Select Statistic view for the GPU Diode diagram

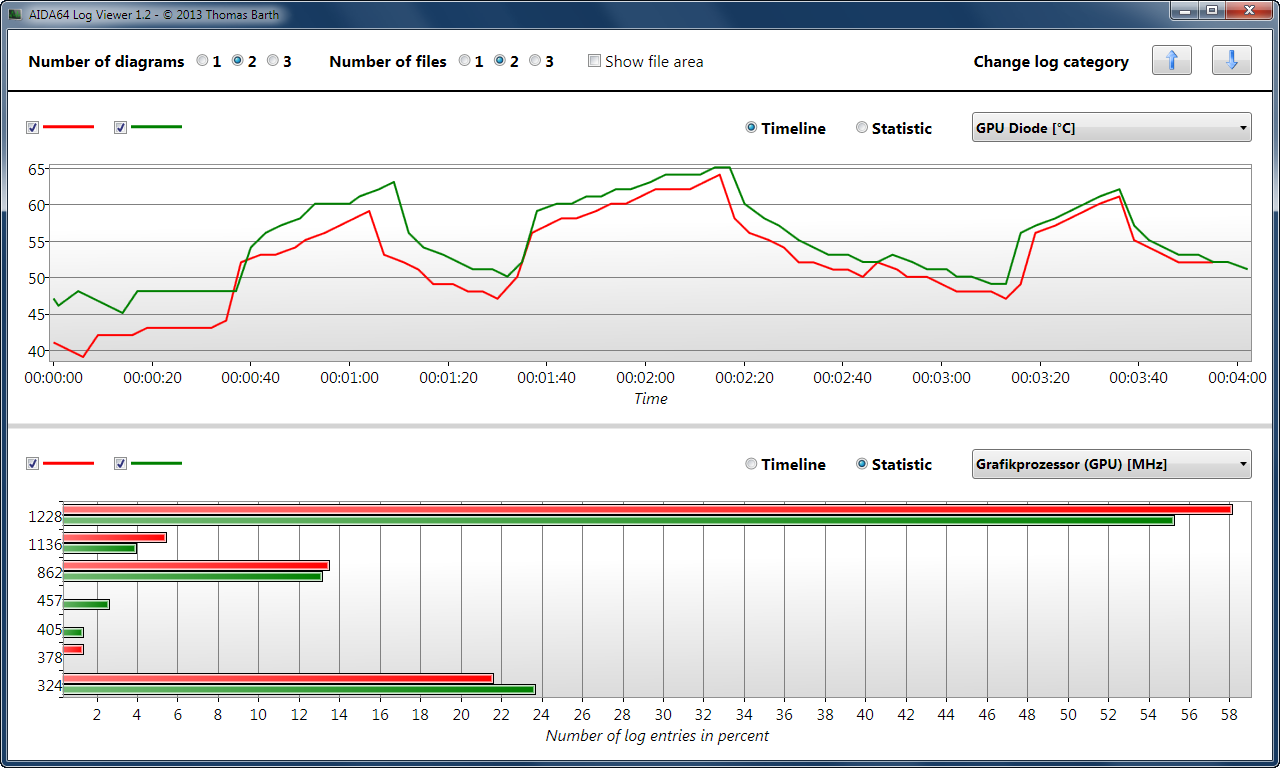point(862,128)
